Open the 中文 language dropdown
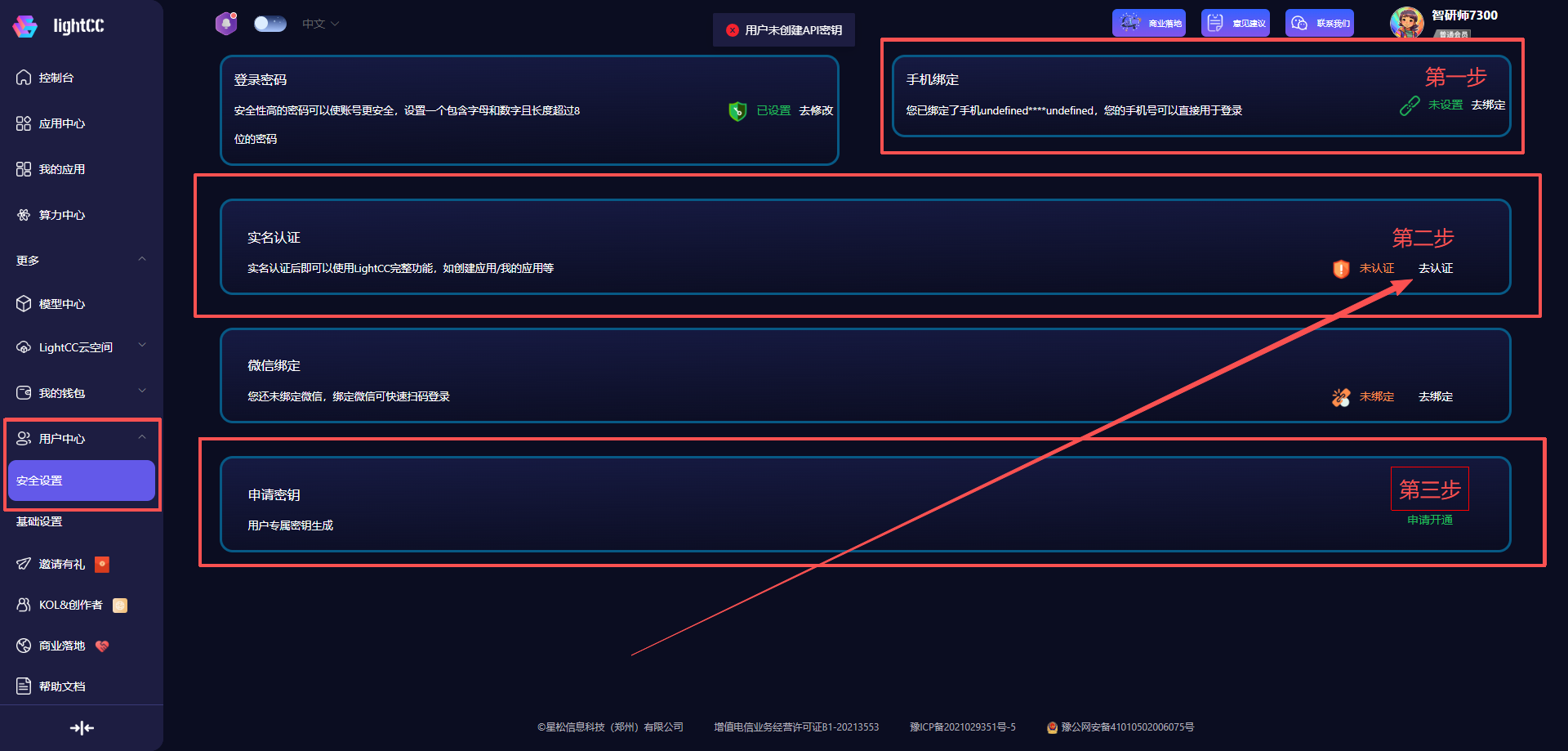The image size is (1568, 751). tap(320, 24)
